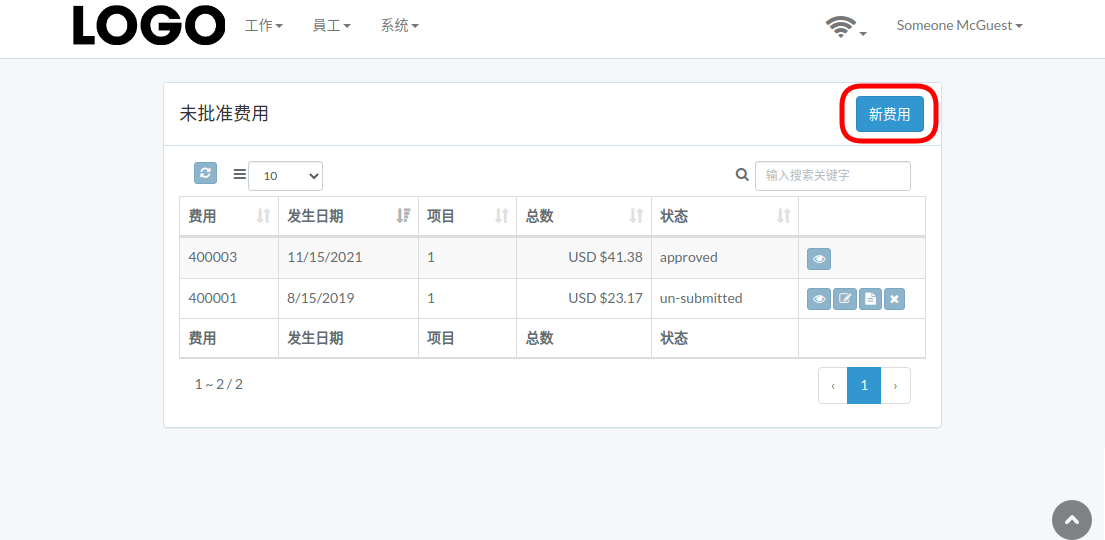1105x540 pixels.
Task: Sort by 总数 column
Action: click(584, 216)
